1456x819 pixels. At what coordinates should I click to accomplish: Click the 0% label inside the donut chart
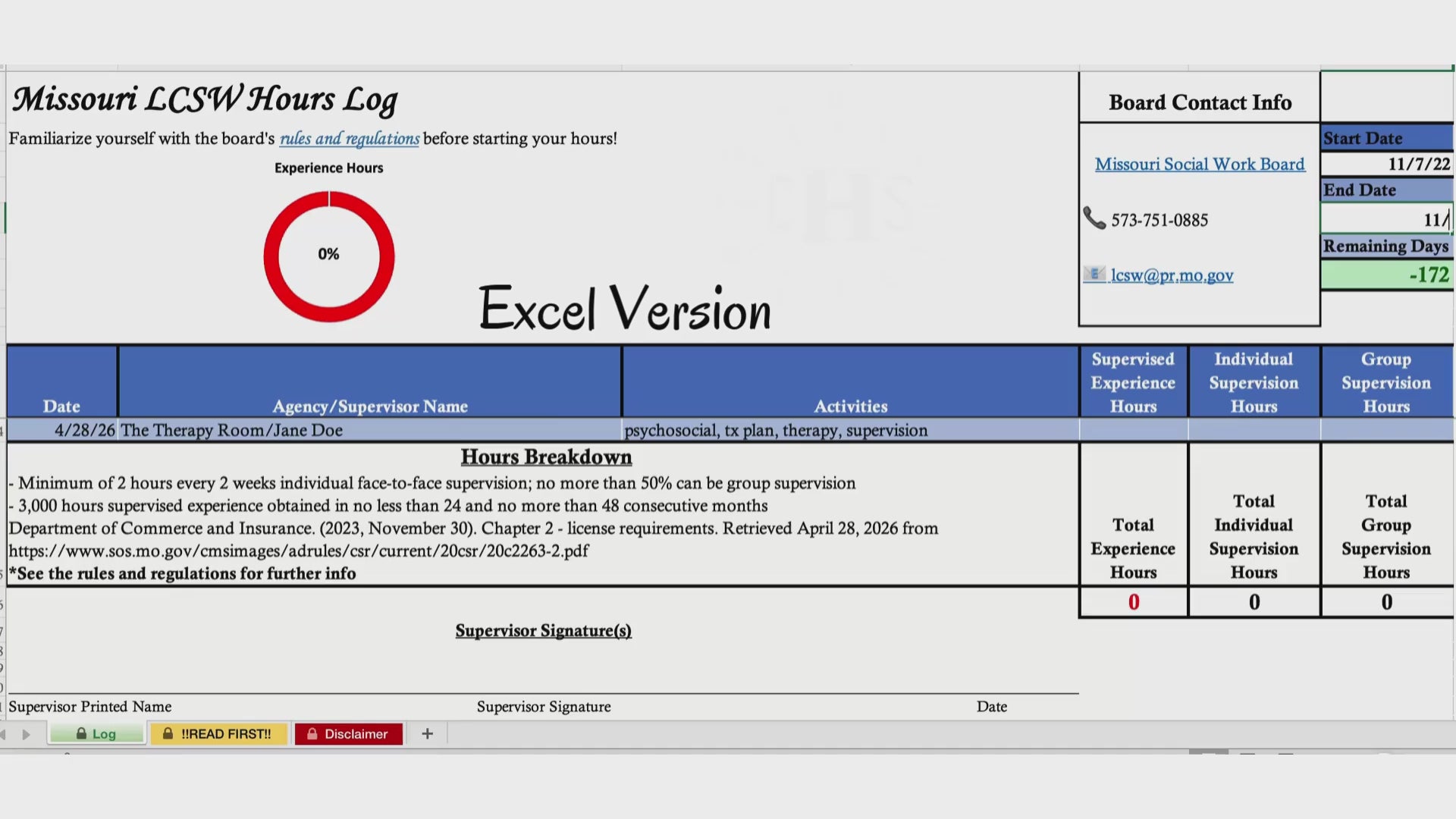[x=328, y=254]
